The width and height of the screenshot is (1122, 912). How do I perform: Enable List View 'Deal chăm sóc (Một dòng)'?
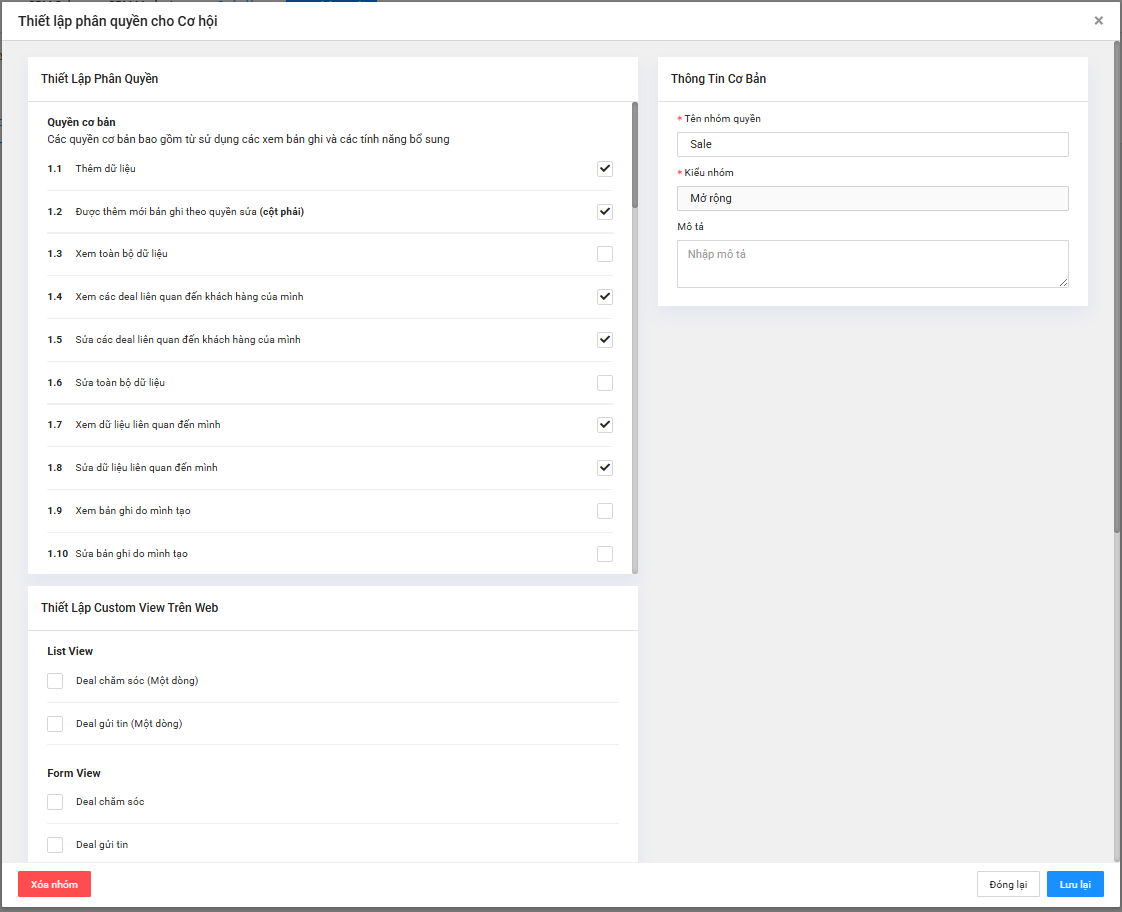point(55,681)
